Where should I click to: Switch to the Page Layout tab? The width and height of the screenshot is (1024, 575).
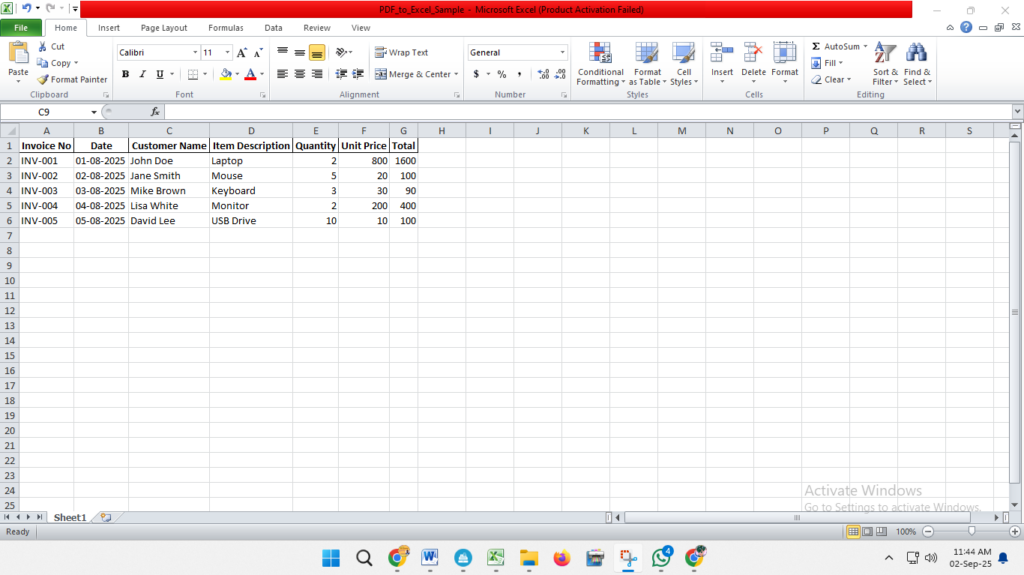164,27
